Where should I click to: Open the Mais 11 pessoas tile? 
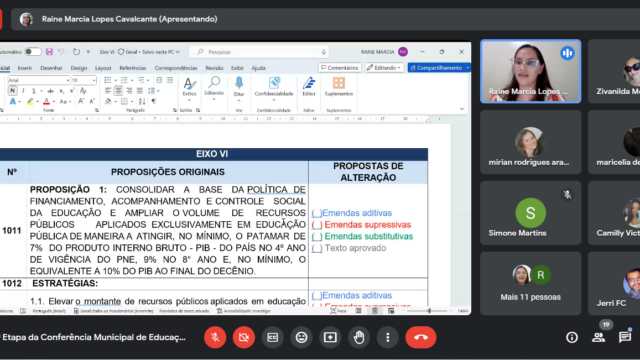(x=530, y=283)
